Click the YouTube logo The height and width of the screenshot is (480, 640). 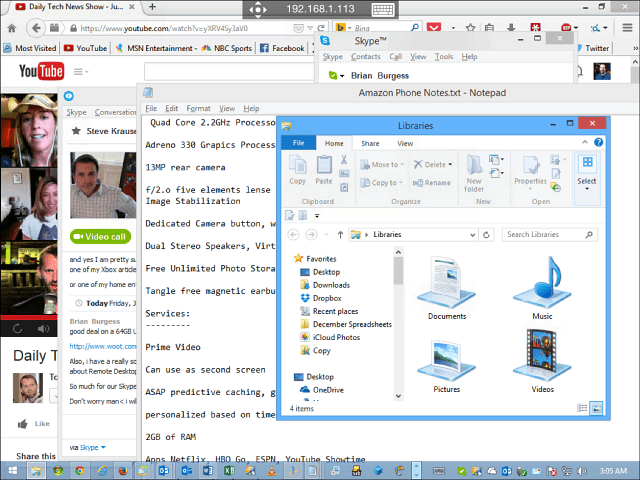click(x=41, y=71)
